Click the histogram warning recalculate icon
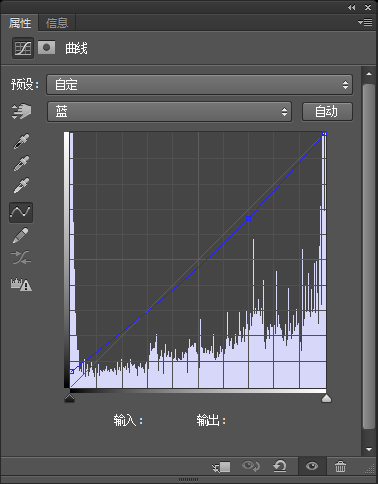This screenshot has width=378, height=484. click(x=21, y=285)
